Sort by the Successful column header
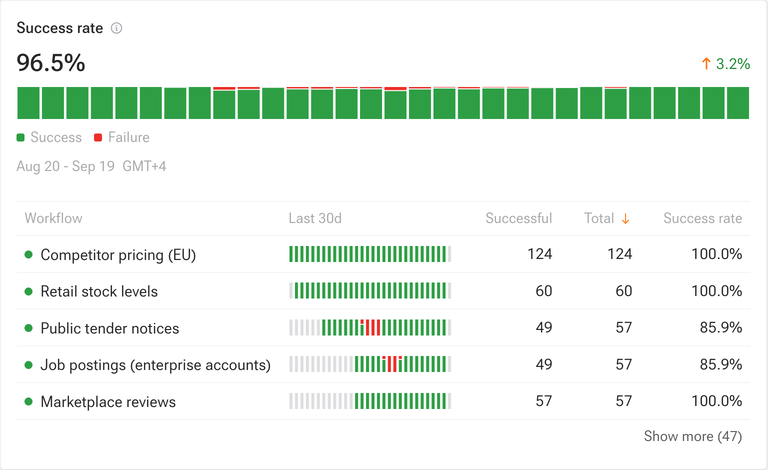This screenshot has width=768, height=470. [x=519, y=218]
